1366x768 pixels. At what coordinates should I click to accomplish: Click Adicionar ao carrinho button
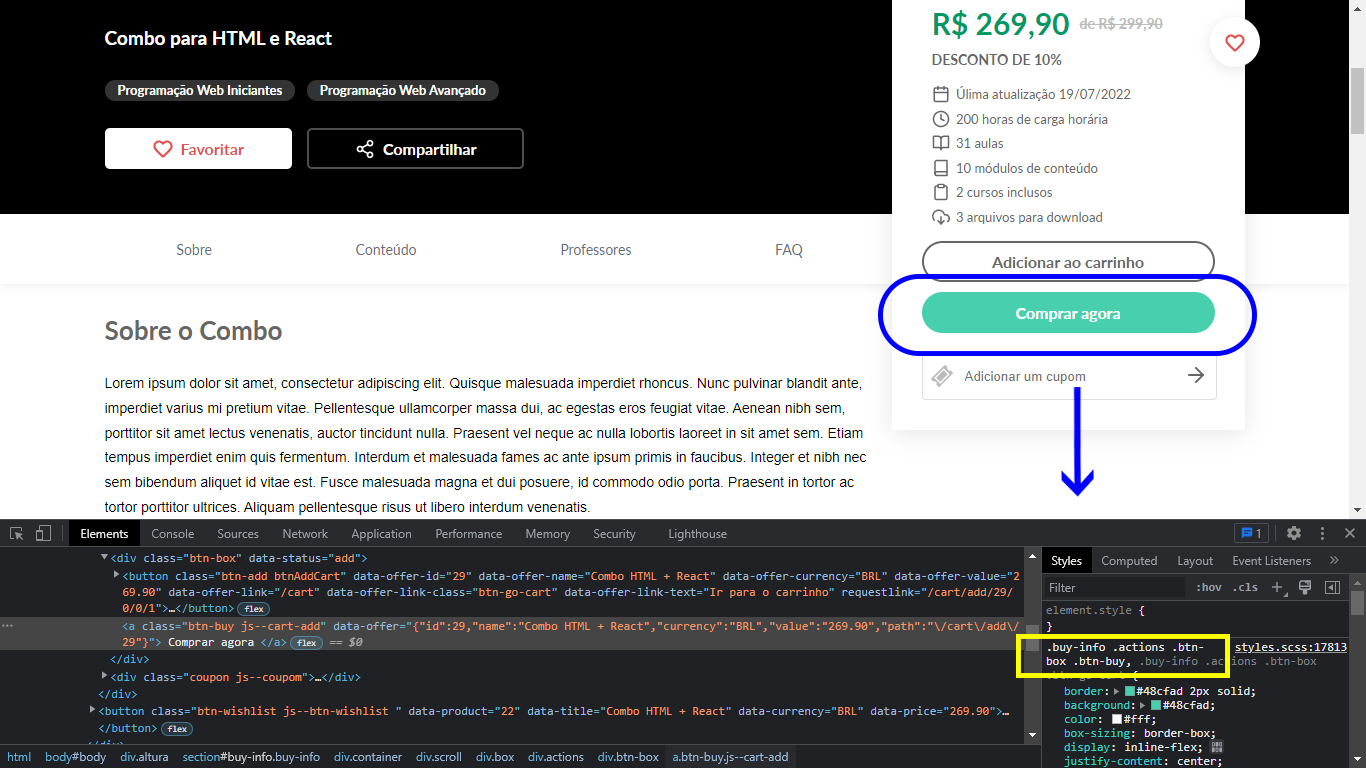(x=1068, y=262)
